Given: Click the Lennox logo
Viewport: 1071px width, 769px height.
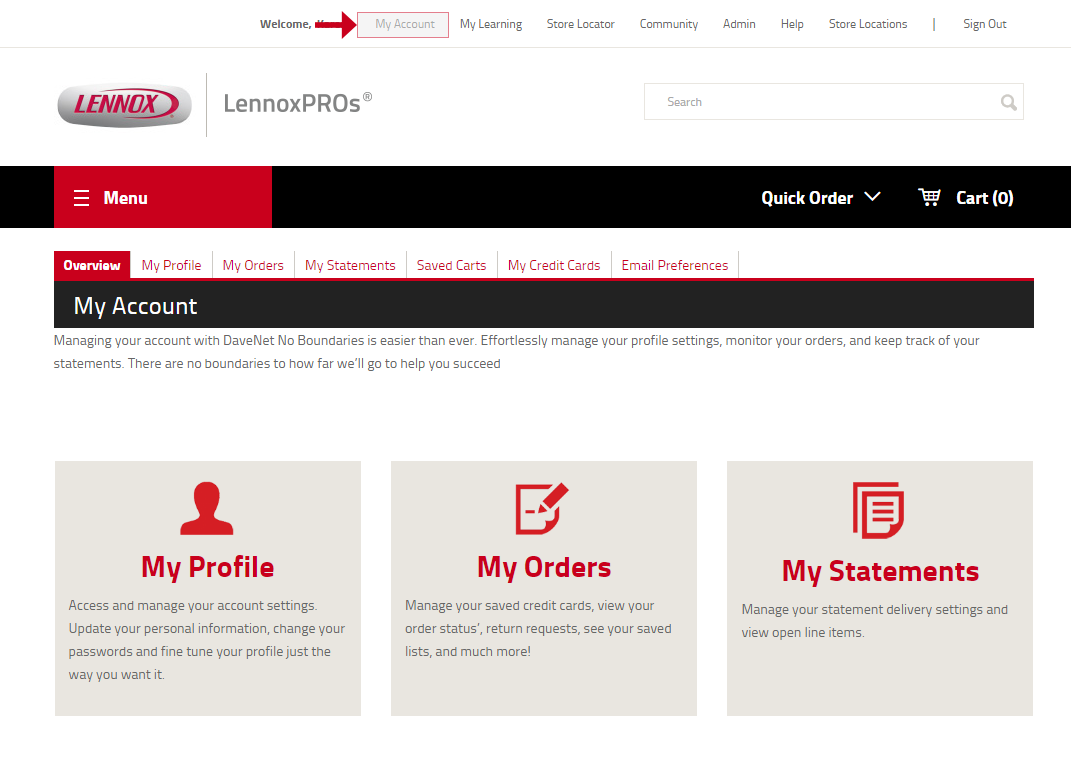Looking at the screenshot, I should [x=125, y=105].
